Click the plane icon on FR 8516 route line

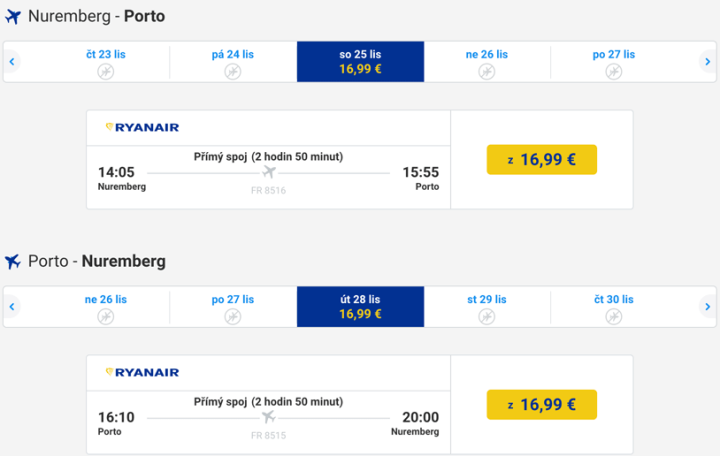[268, 172]
